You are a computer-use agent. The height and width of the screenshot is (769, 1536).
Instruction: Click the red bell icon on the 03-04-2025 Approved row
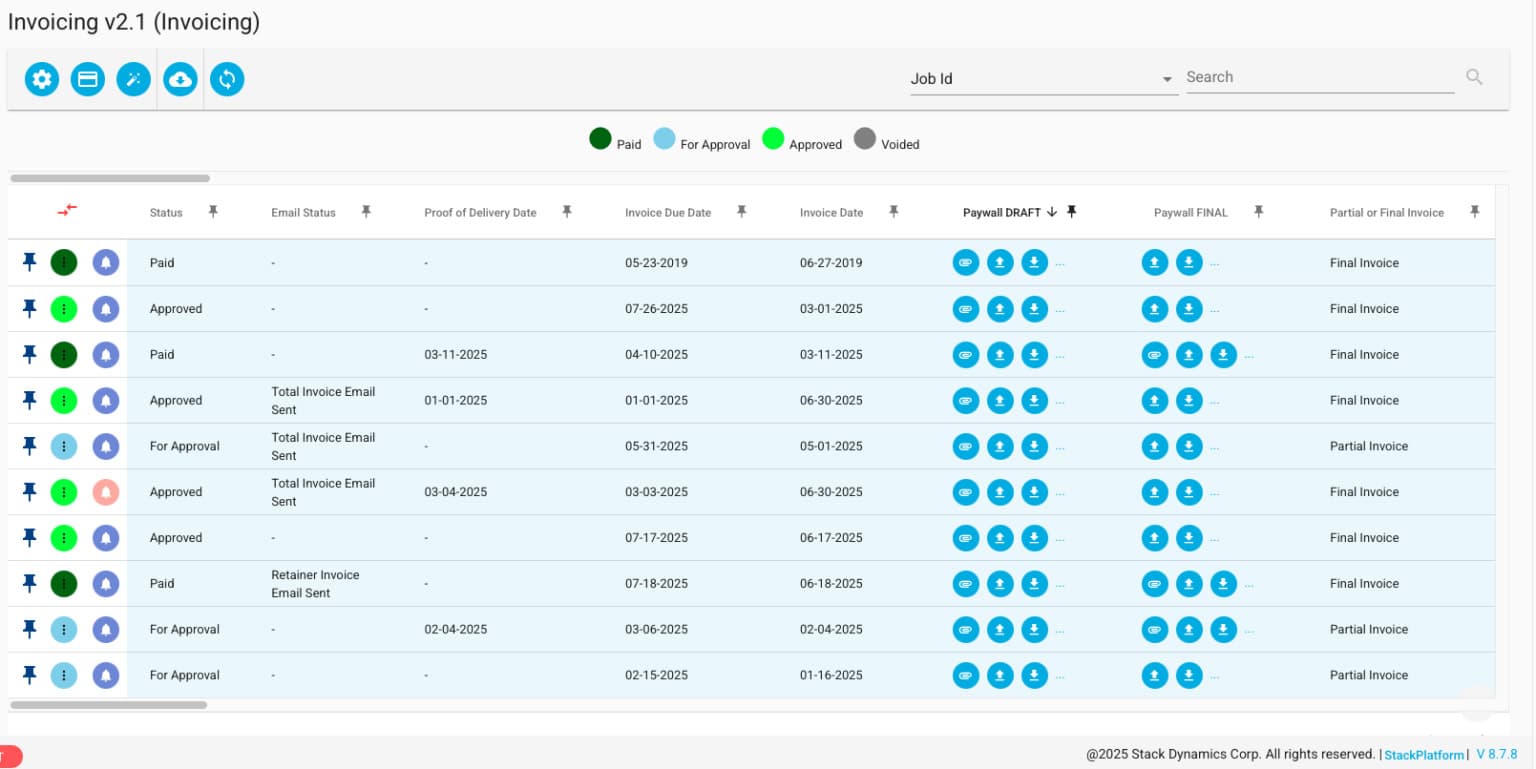click(105, 492)
